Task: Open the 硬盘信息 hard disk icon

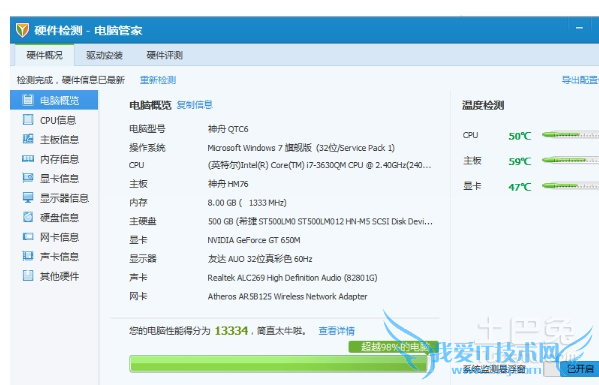Action: click(x=28, y=217)
